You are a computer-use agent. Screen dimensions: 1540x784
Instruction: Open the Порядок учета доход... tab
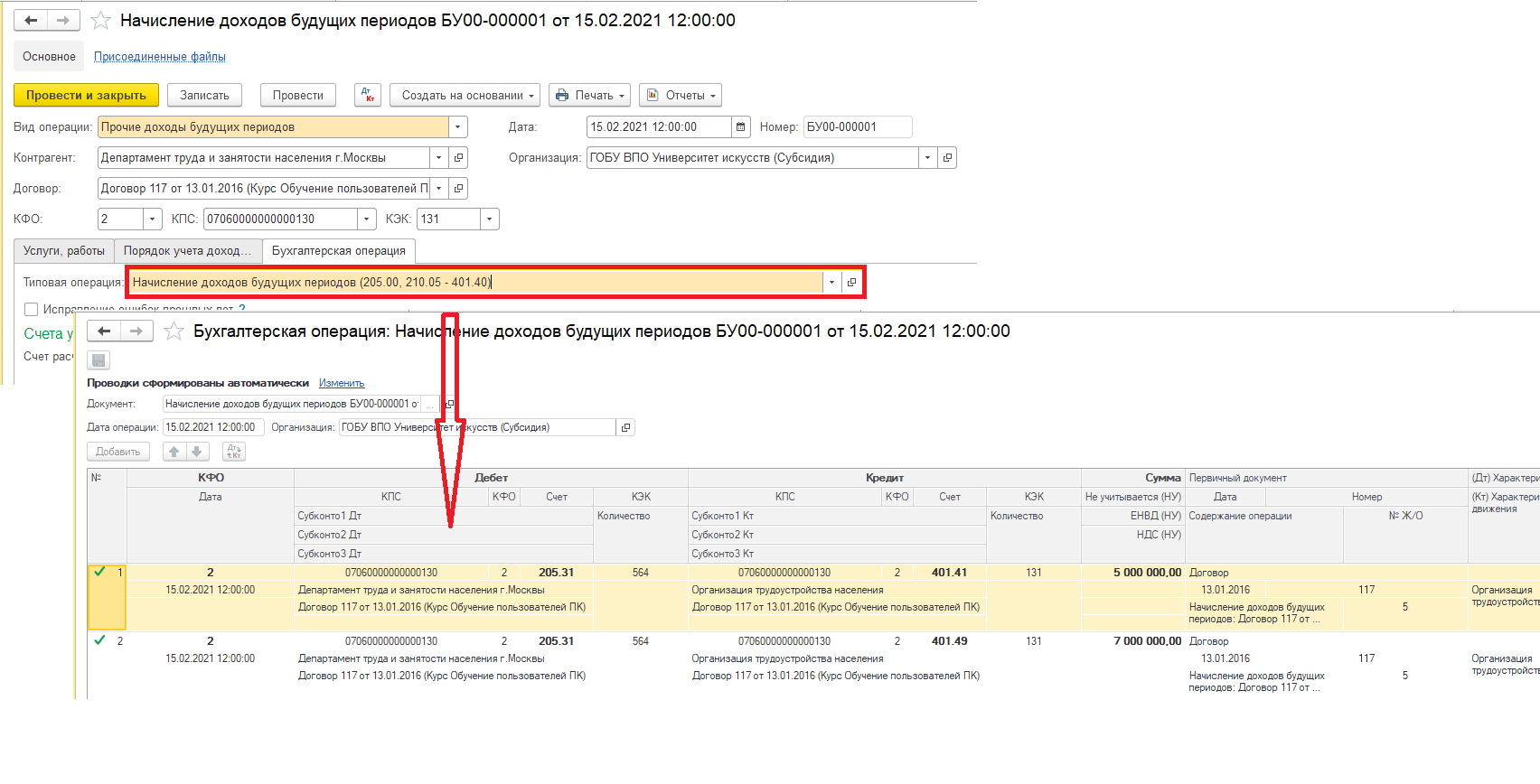tap(187, 251)
